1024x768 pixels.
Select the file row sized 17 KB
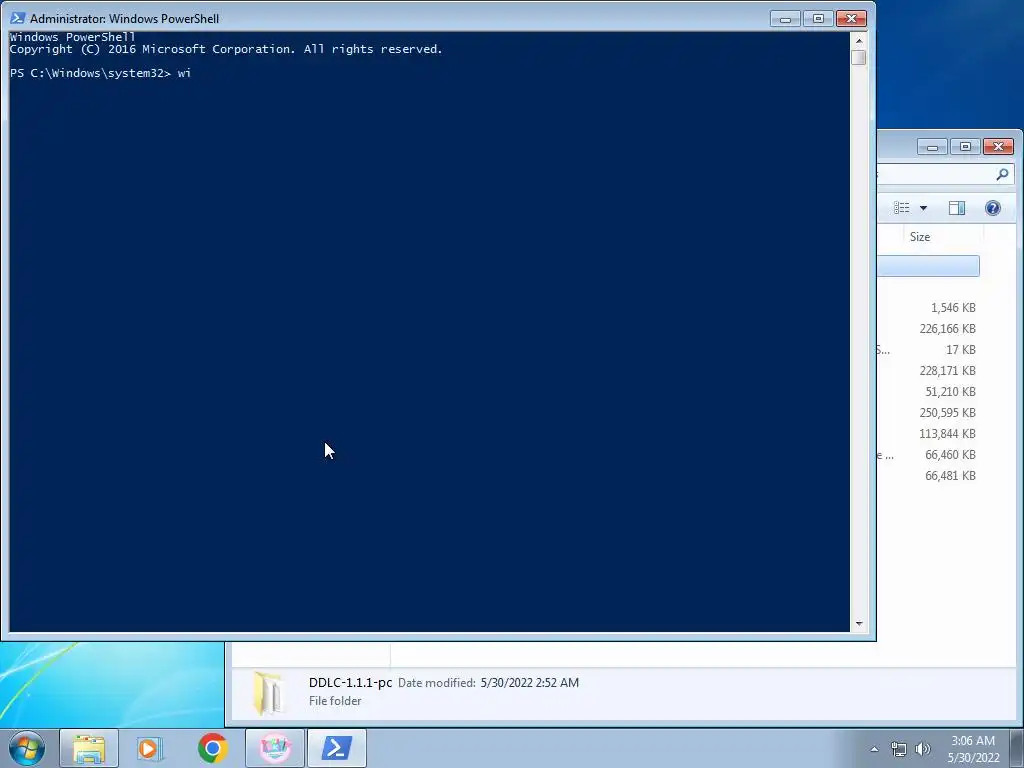tap(928, 349)
